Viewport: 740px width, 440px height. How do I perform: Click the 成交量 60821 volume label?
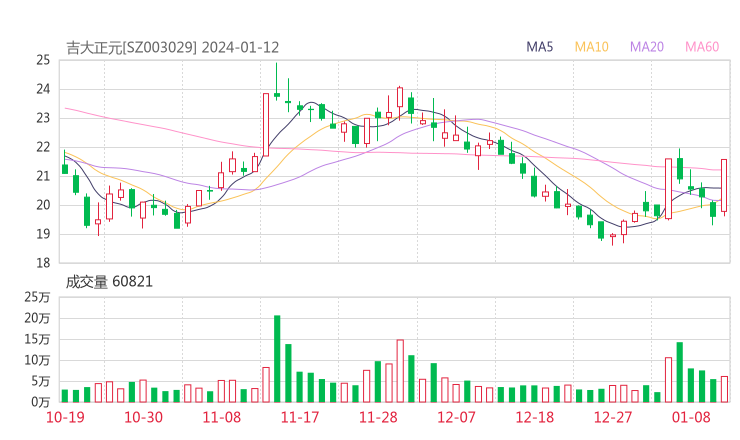(x=109, y=282)
